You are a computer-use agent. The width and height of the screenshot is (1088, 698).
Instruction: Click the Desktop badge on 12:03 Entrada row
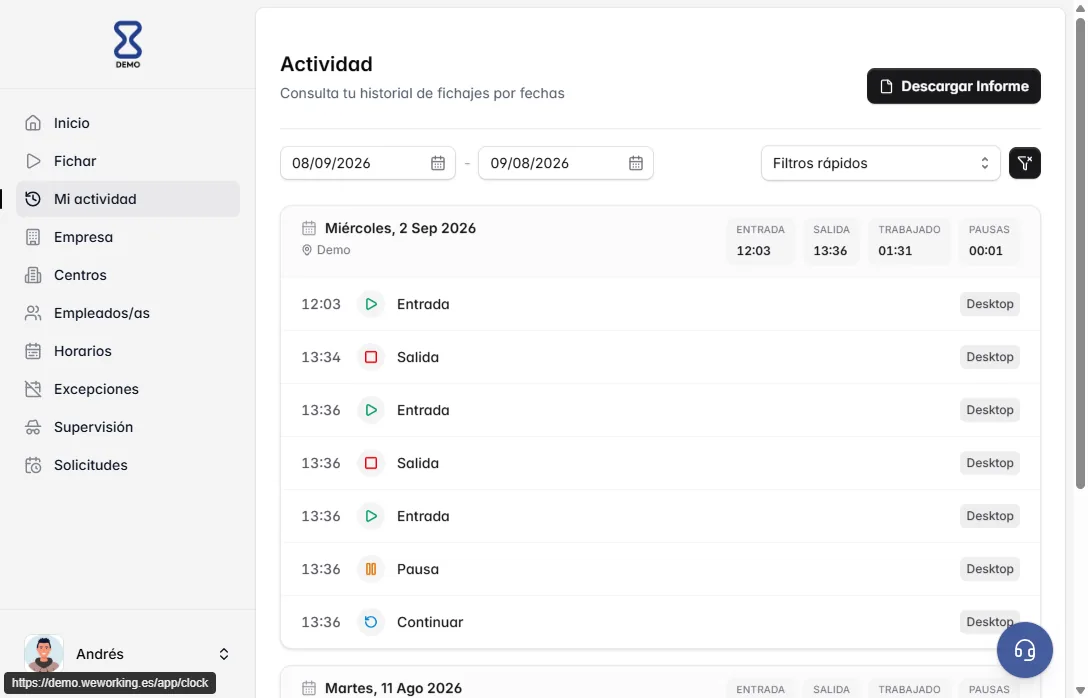pos(989,304)
